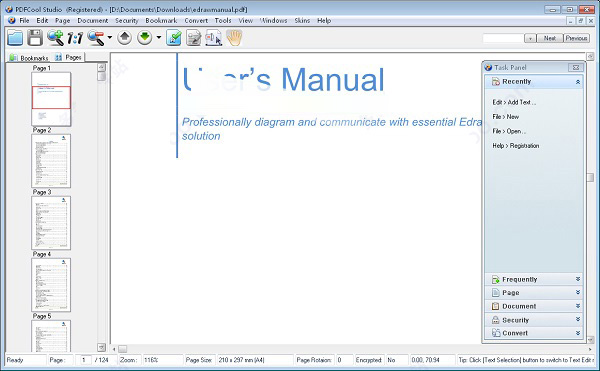600x371 pixels.
Task: Click the Open file folder icon
Action: pos(15,37)
